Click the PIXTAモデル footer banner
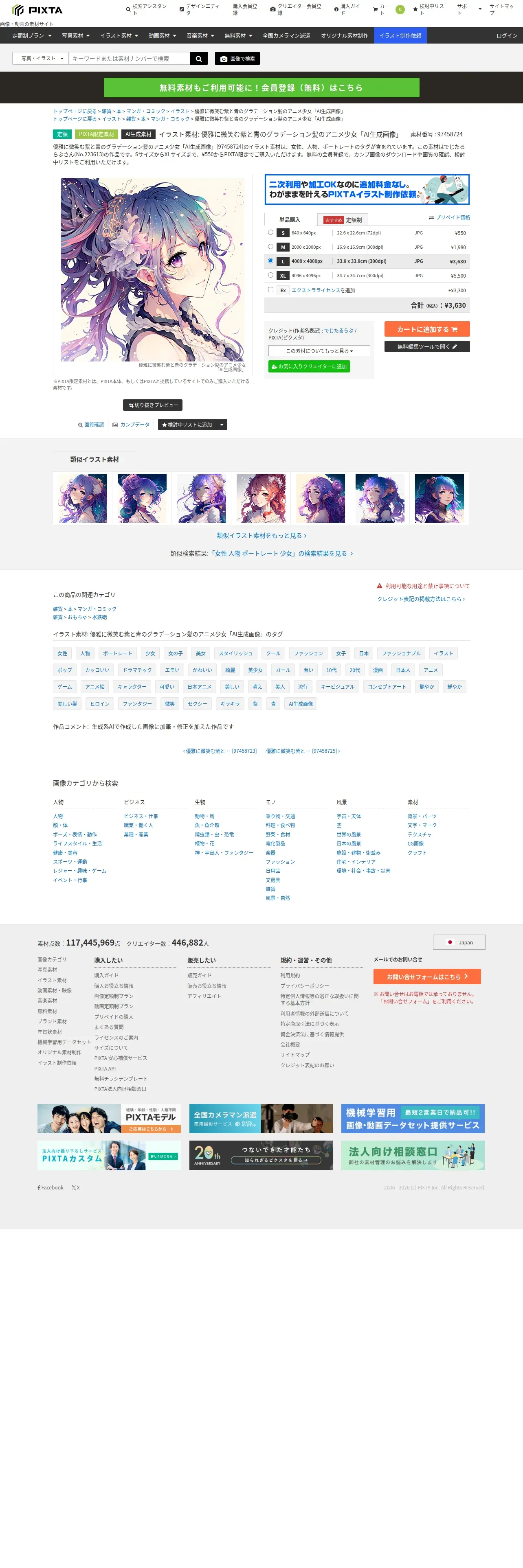 (109, 1118)
